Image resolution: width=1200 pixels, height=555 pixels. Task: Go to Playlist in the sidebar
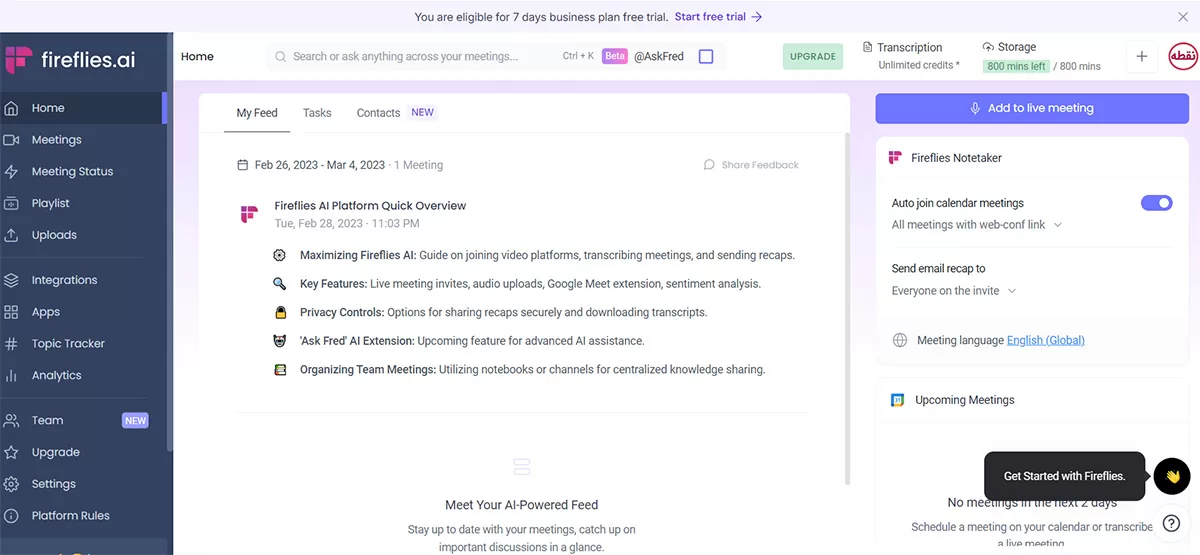pyautogui.click(x=50, y=203)
